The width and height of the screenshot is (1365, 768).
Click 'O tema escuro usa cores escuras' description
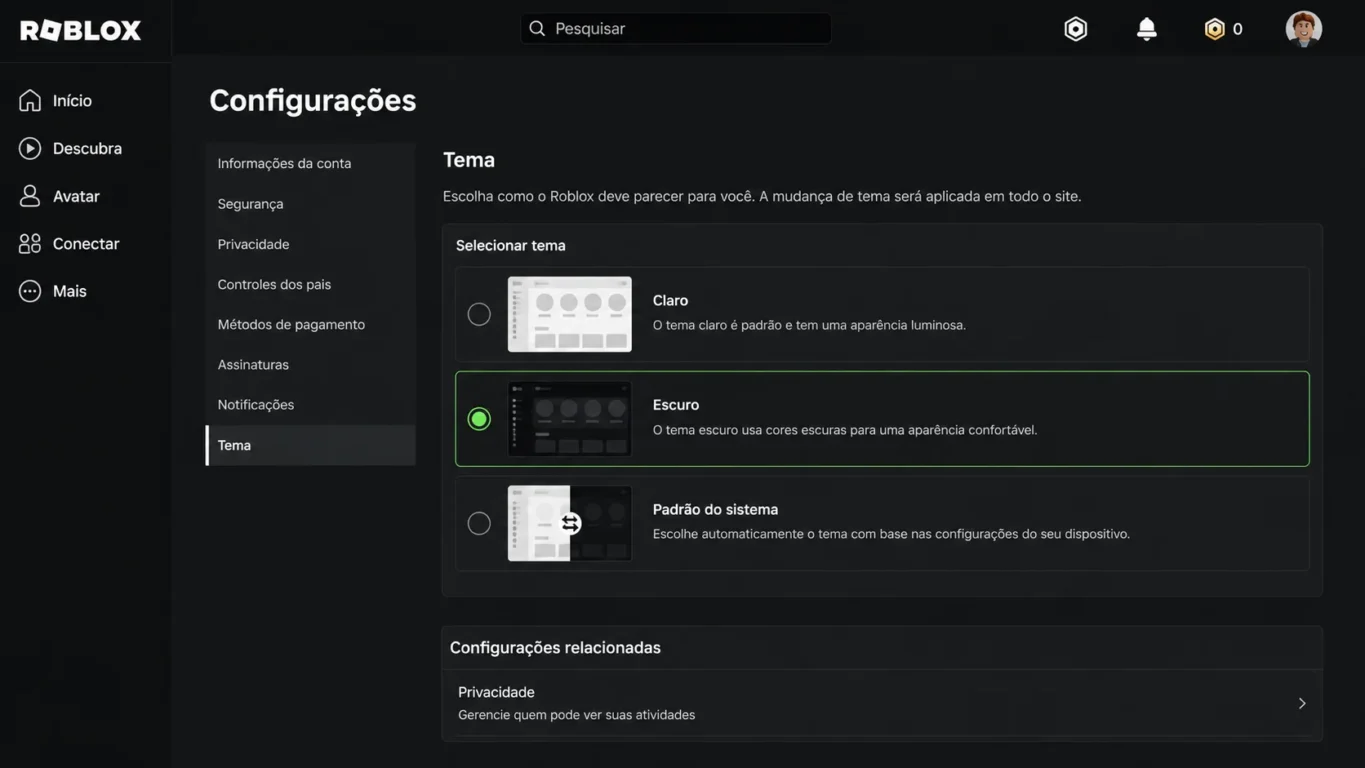coord(845,430)
